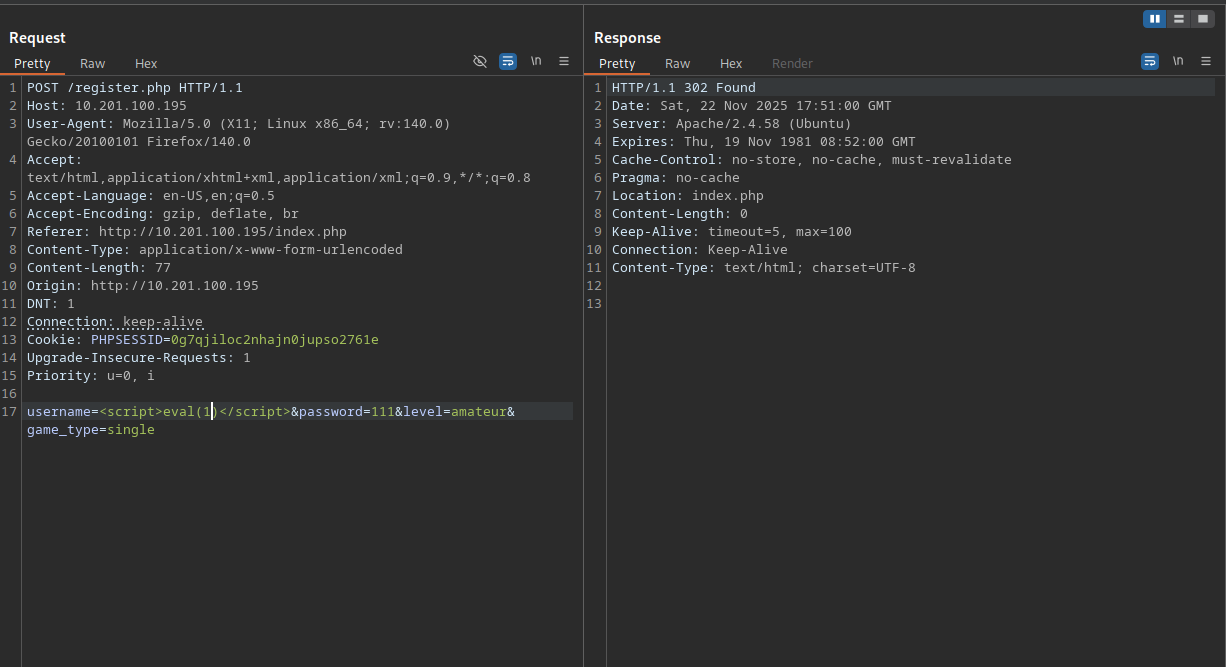Toggle hidden characters eye icon in Request
This screenshot has height=667, width=1226.
480,61
